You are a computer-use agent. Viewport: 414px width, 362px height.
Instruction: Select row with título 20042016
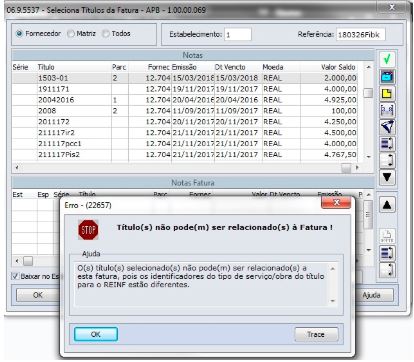coord(185,100)
